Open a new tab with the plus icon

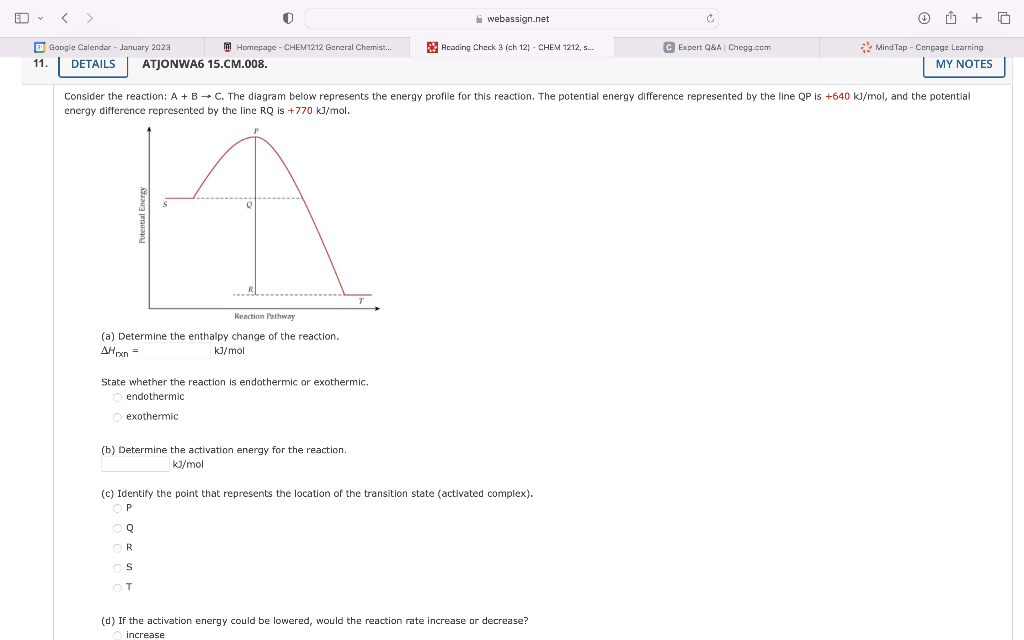click(975, 17)
